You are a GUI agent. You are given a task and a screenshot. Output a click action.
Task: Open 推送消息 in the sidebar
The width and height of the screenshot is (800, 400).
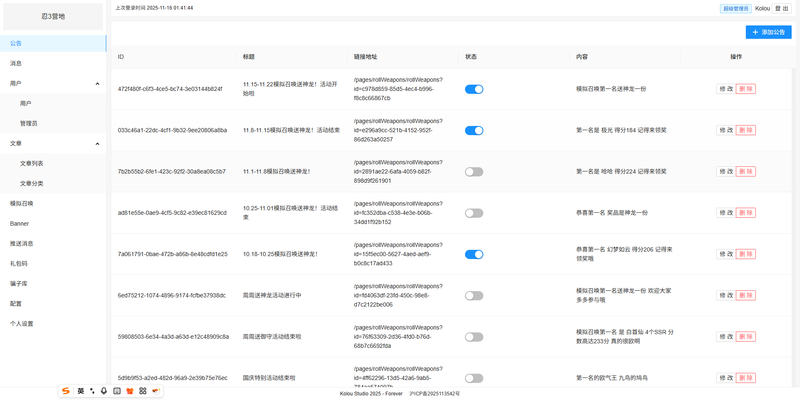(x=53, y=244)
